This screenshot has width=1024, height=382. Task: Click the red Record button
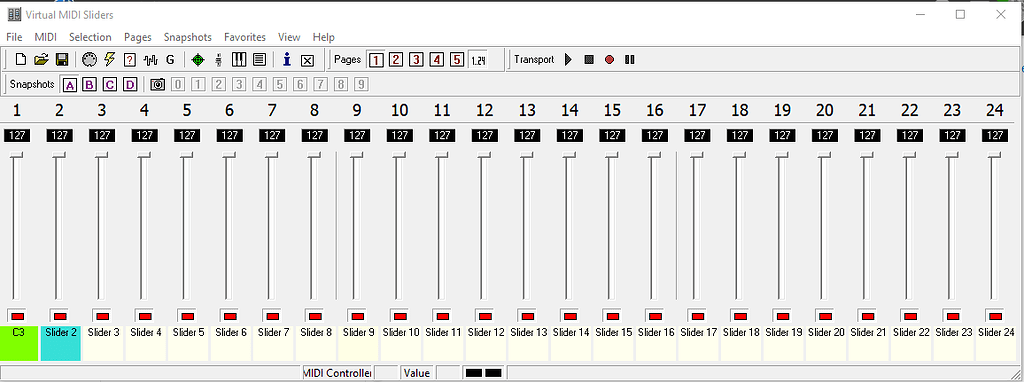coord(609,59)
